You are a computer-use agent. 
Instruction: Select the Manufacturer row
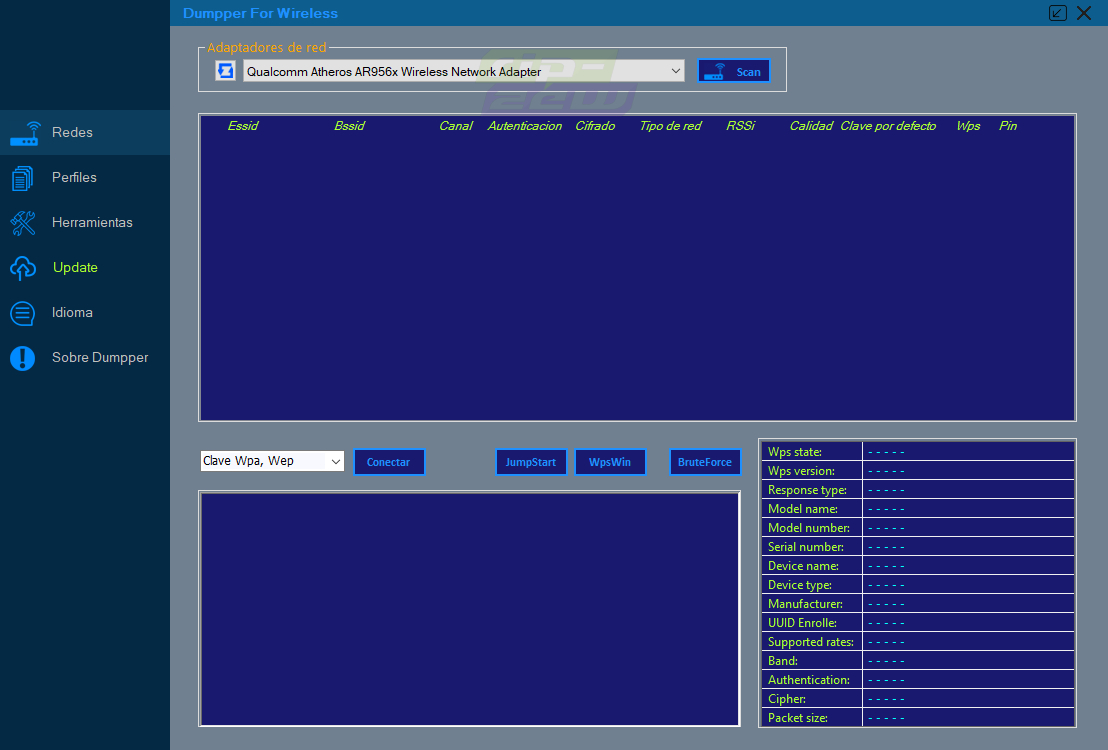pos(917,604)
